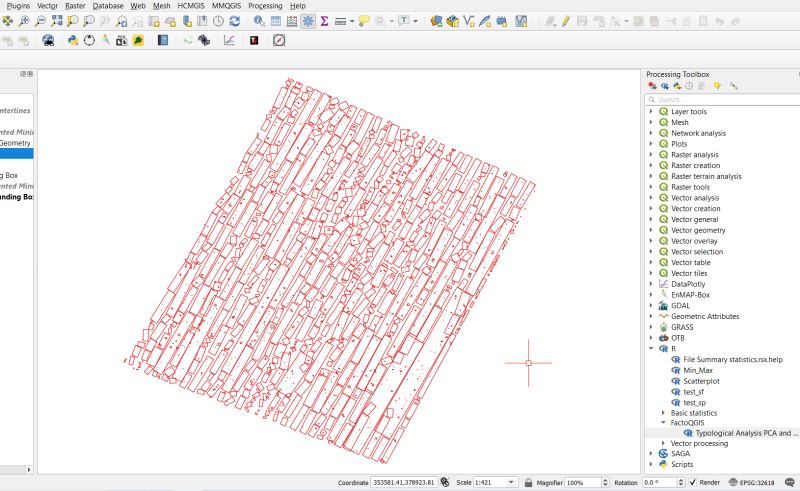Open the Vector menu

pyautogui.click(x=47, y=6)
